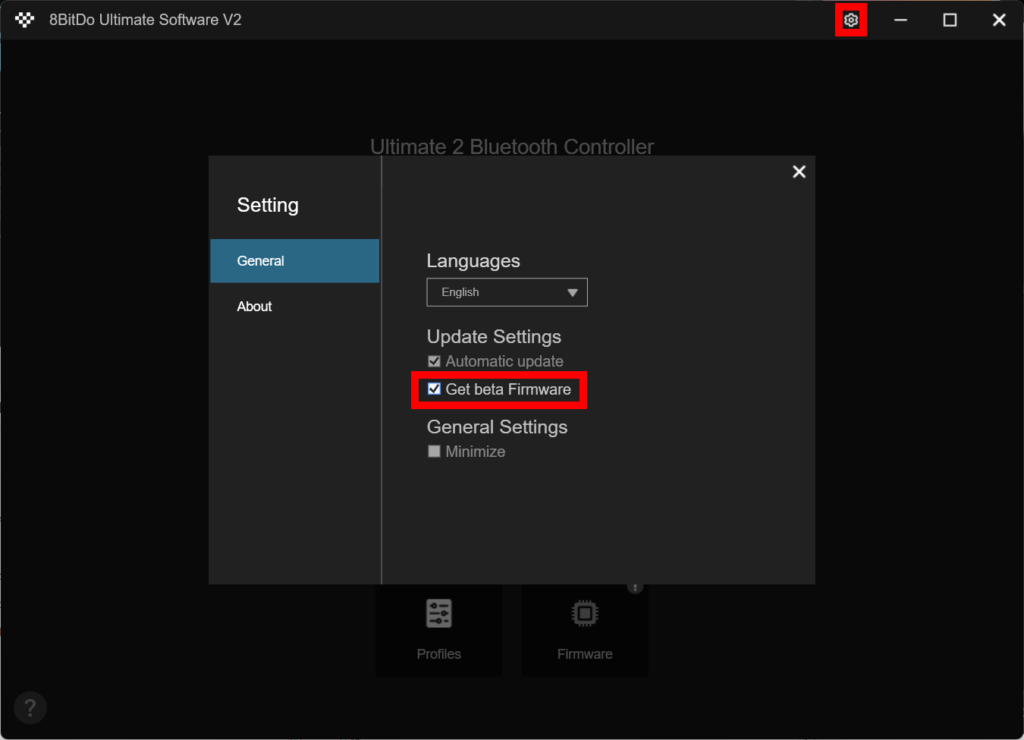Screen dimensions: 1024x740
Task: Open the Languages dropdown
Action: click(506, 292)
